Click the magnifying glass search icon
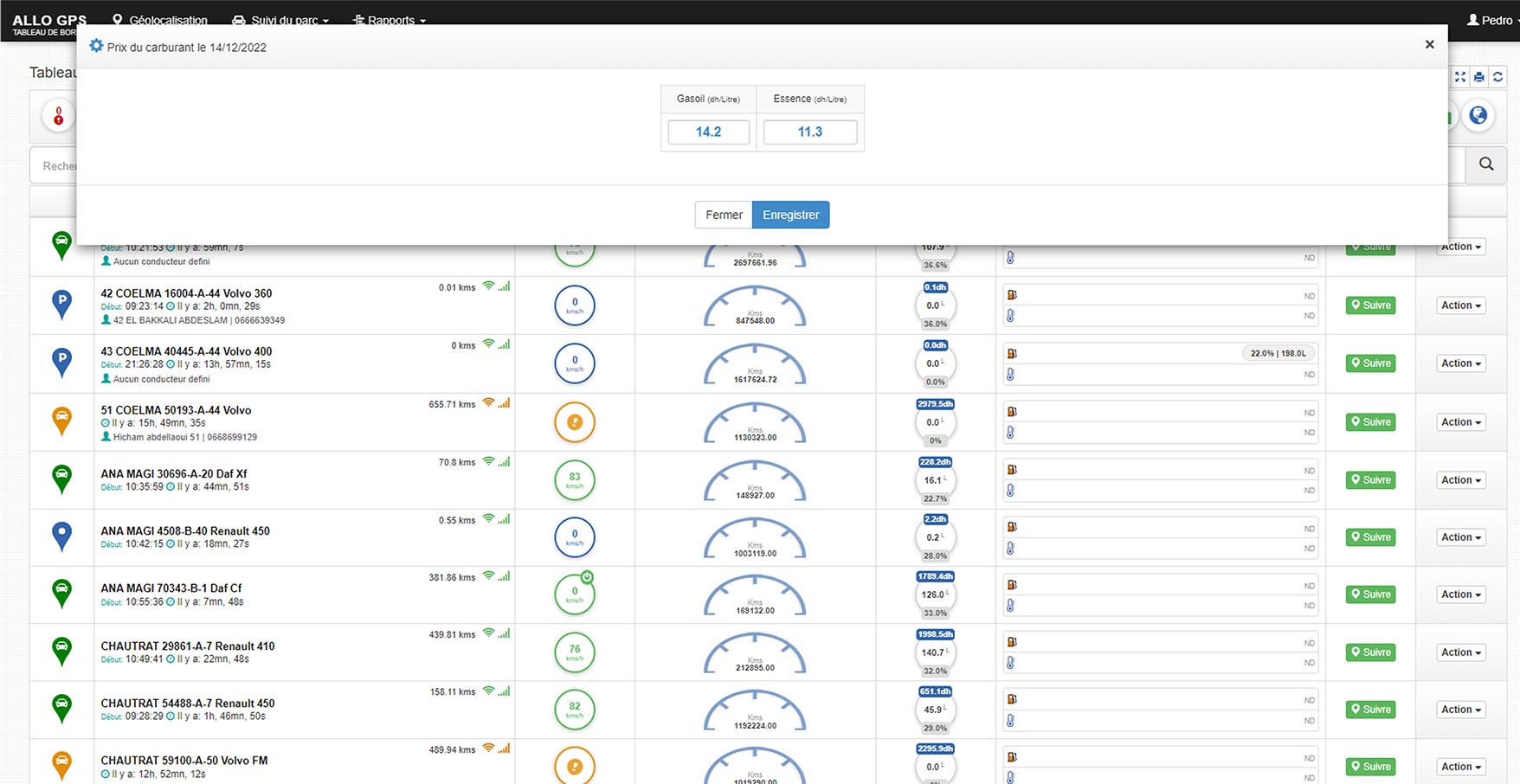 (x=1486, y=164)
